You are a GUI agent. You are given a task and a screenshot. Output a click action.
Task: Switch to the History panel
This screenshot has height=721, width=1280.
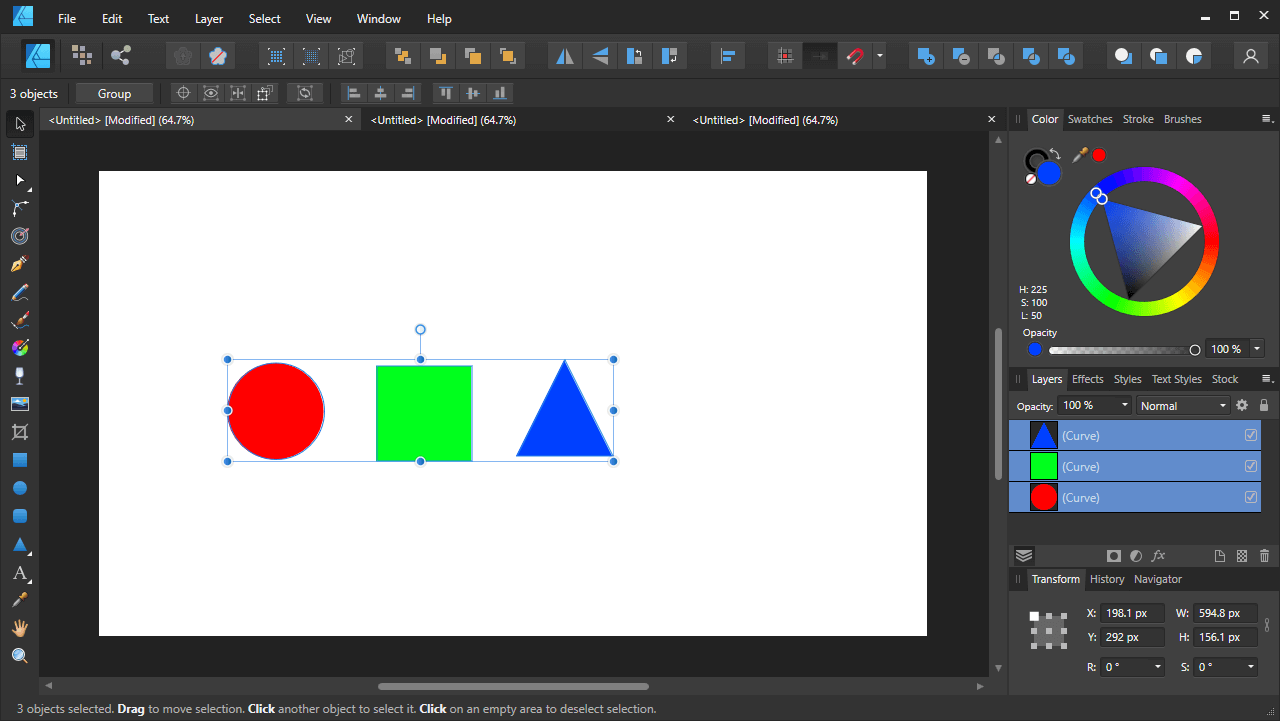[1107, 579]
